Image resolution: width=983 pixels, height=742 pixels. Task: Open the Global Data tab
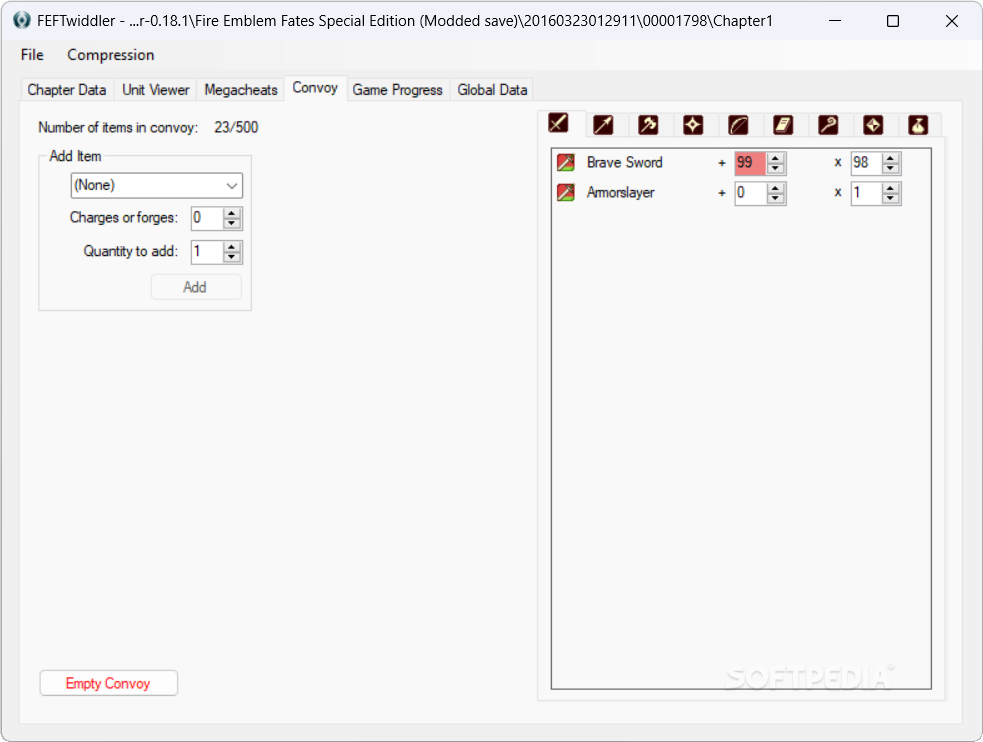click(492, 90)
